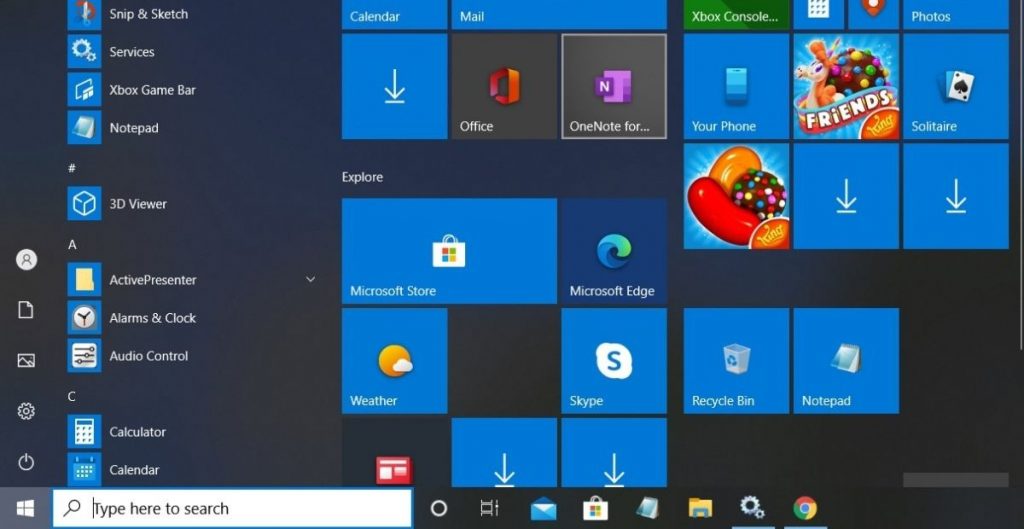Open the Office tile

point(504,87)
